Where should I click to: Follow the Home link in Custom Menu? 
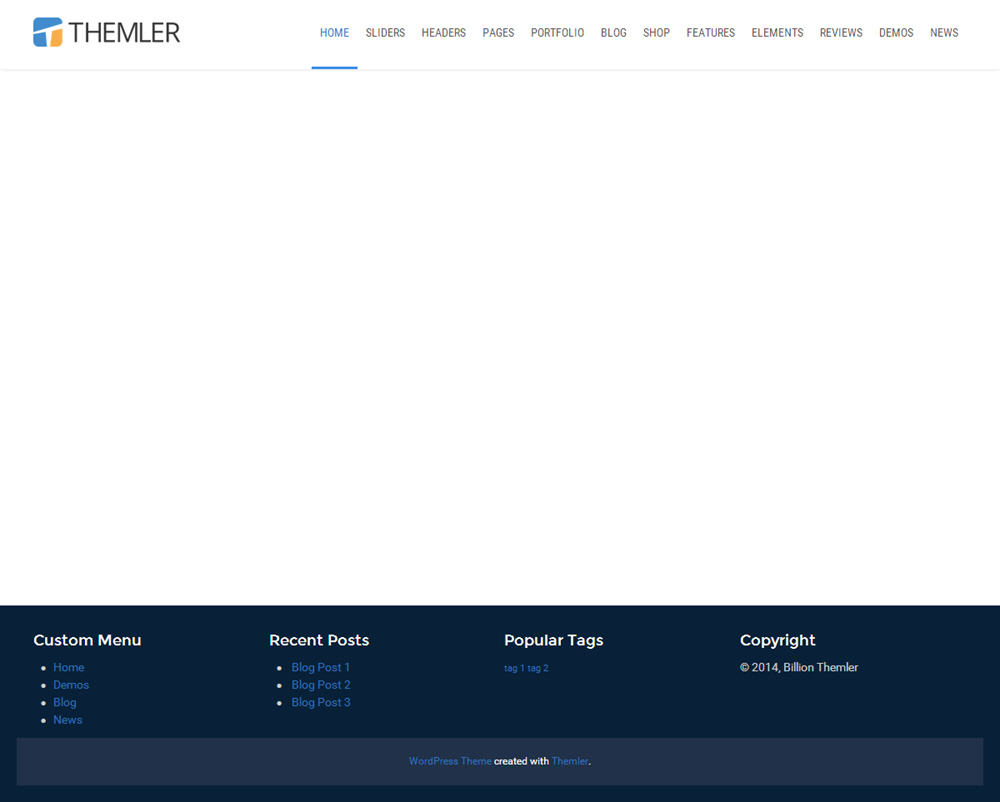click(69, 667)
